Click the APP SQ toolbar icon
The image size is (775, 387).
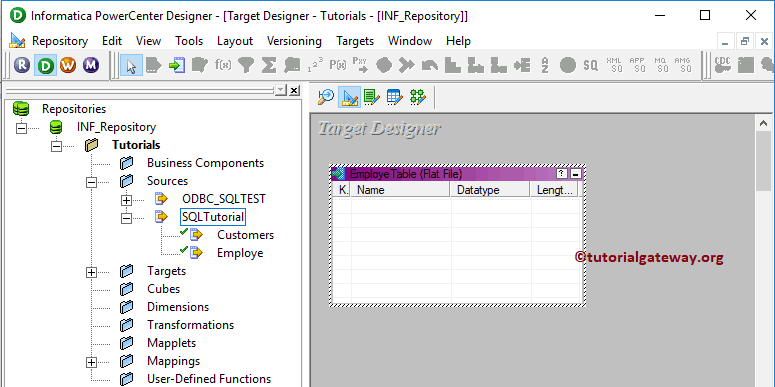638,65
